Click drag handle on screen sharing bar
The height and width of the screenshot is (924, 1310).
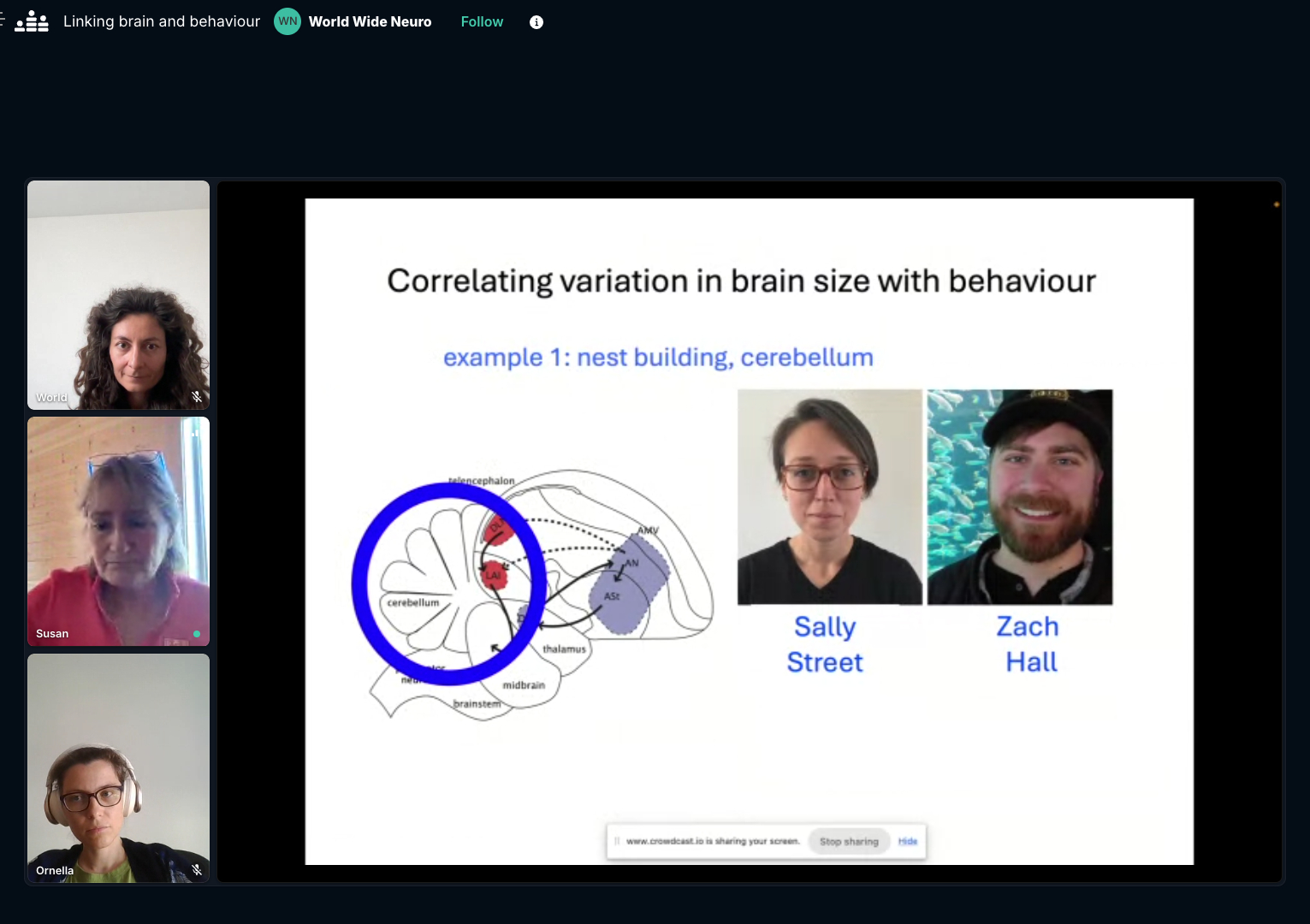click(616, 841)
